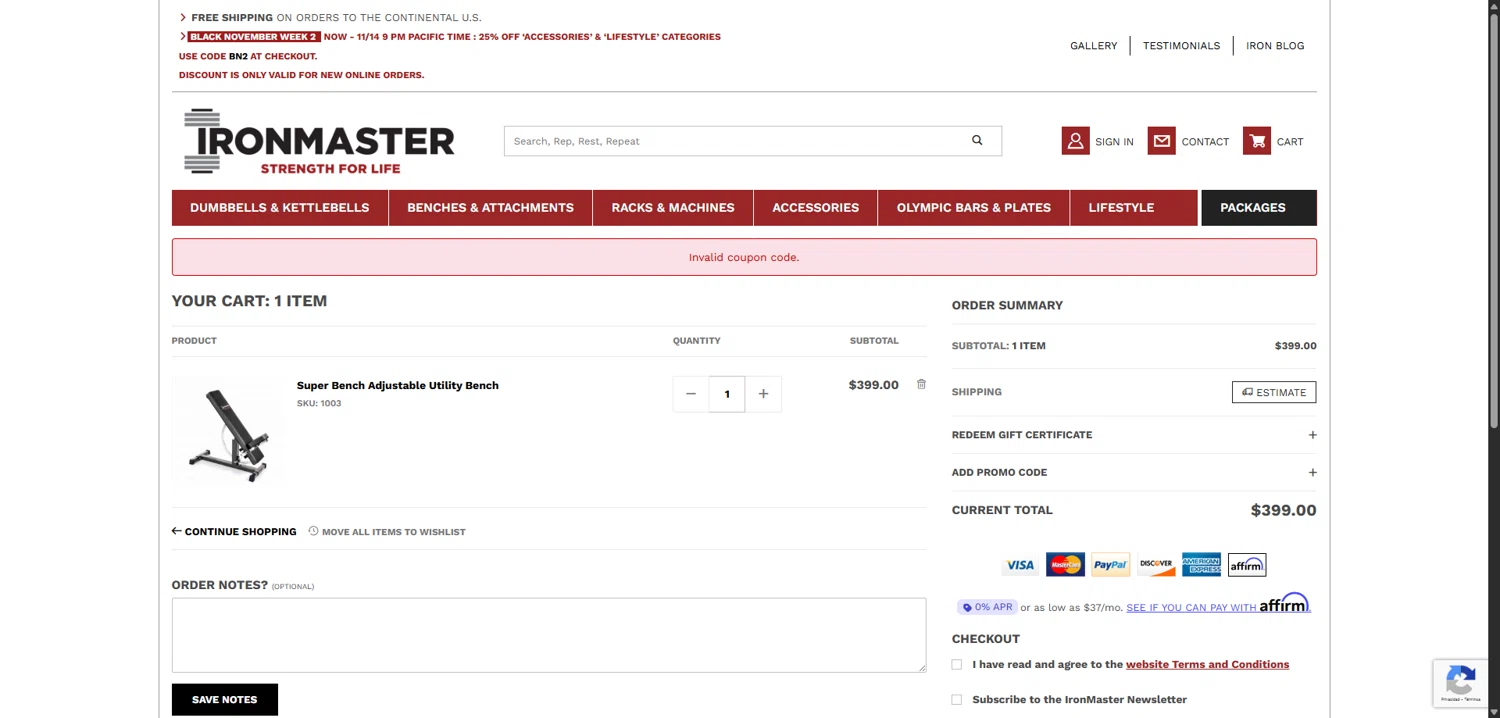Click website Terms and Conditions link
1500x718 pixels.
click(1207, 664)
